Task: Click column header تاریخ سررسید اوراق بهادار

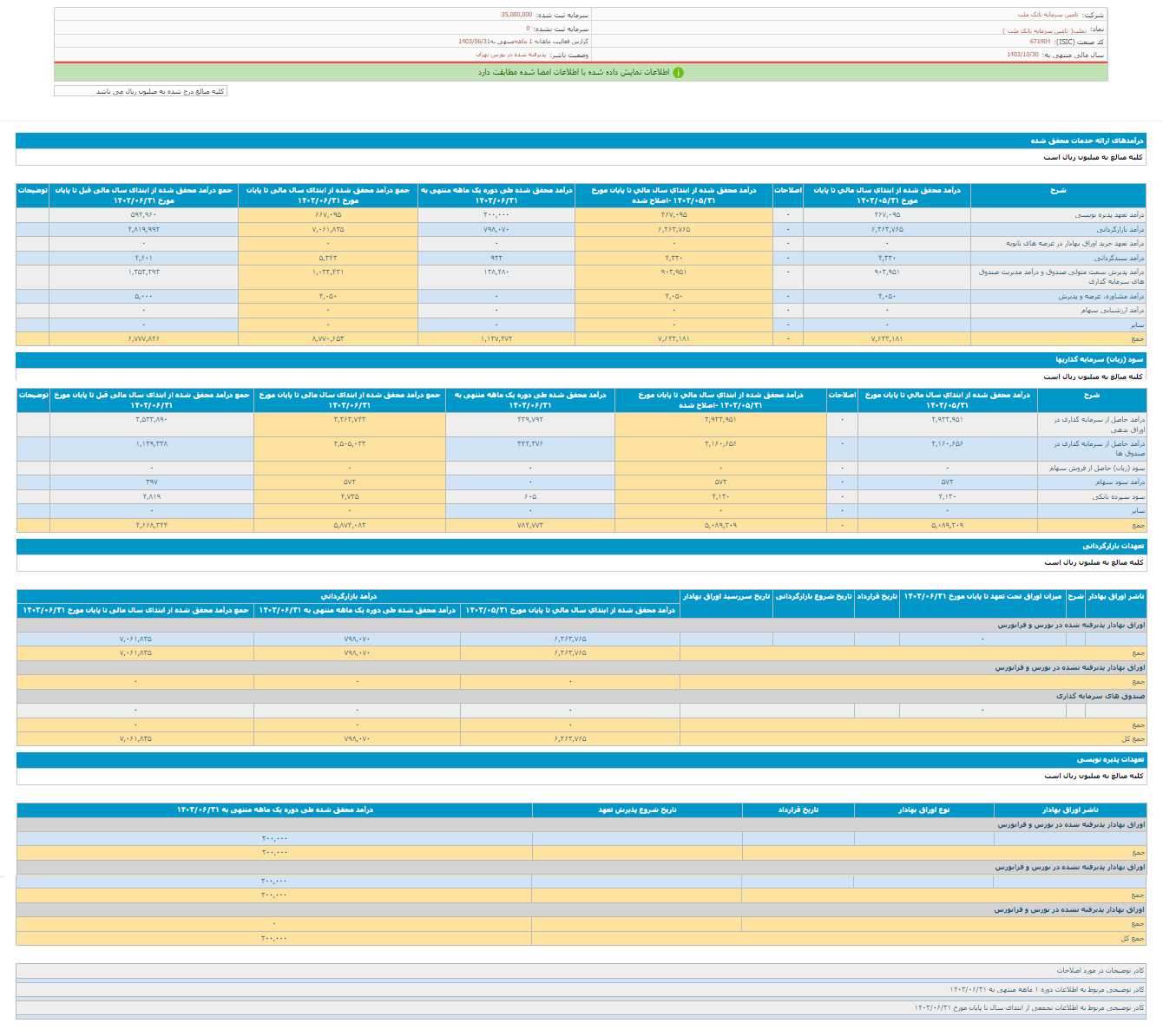Action: tap(726, 597)
